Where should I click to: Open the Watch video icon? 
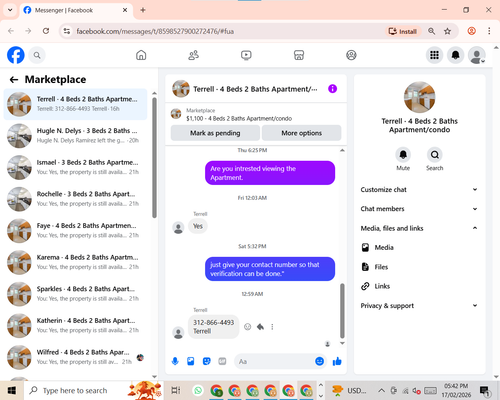tap(246, 55)
